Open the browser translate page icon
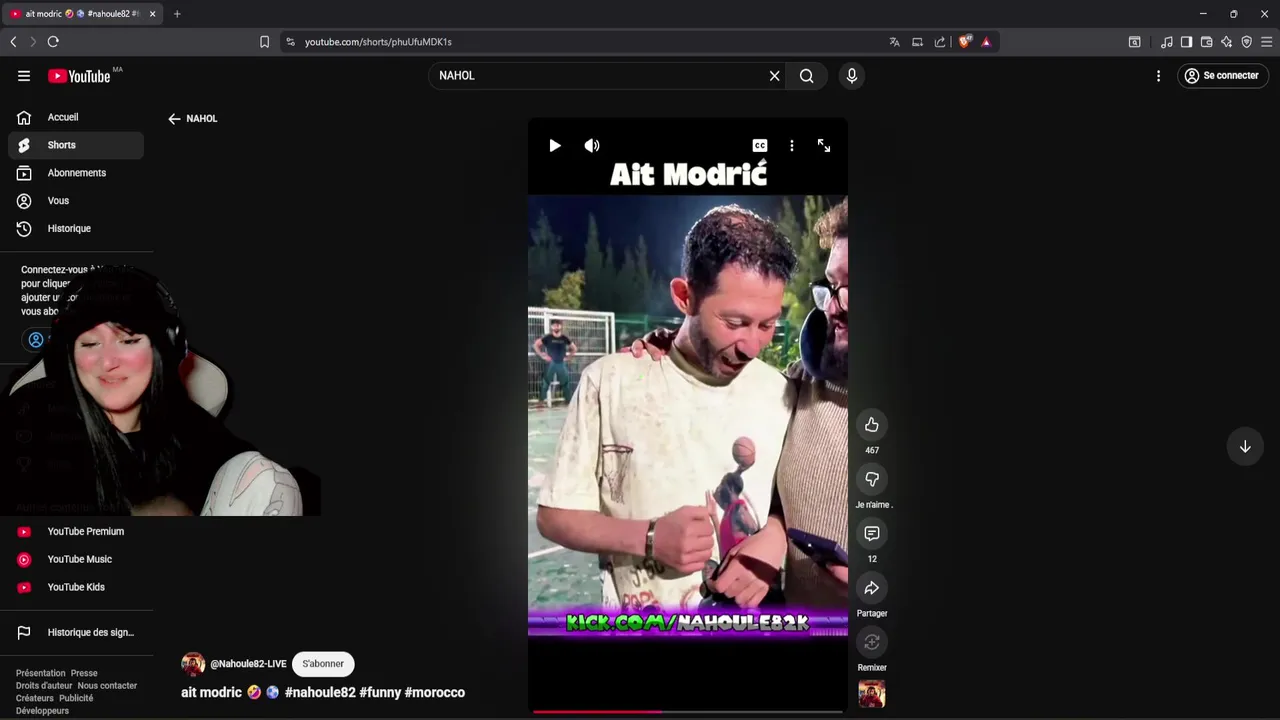Screen dimensions: 1280x720 pyautogui.click(x=894, y=42)
